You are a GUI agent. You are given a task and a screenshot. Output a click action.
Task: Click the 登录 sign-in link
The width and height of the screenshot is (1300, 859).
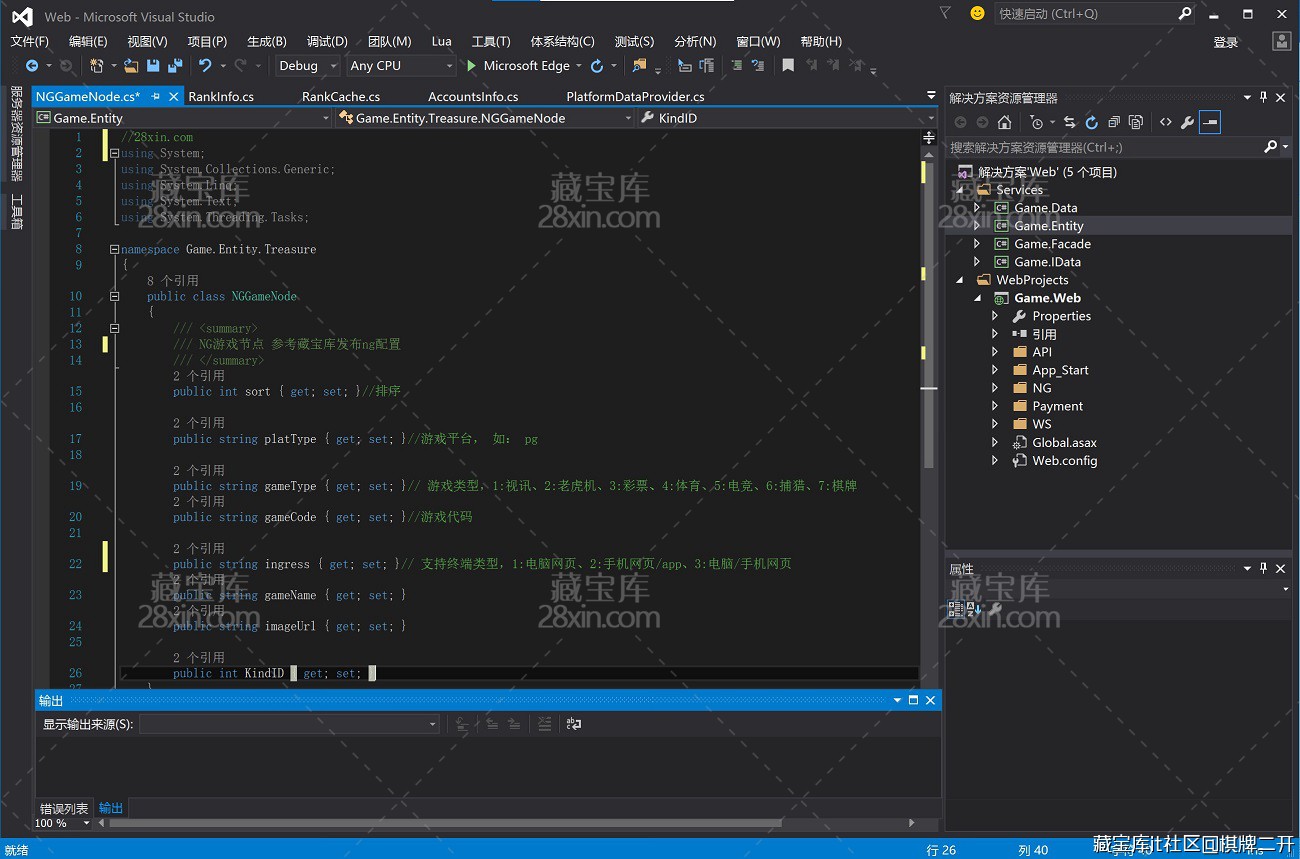click(1226, 42)
